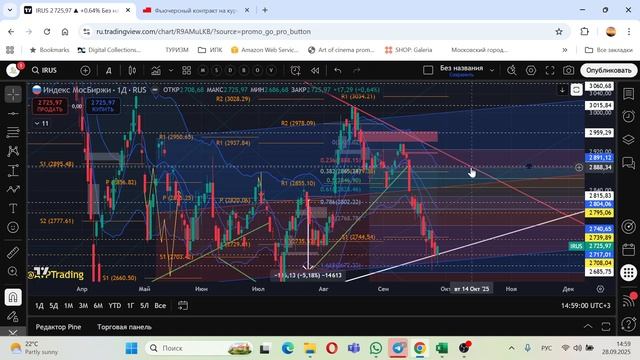
Task: Open the emoji and stickers tool
Action: [13, 227]
